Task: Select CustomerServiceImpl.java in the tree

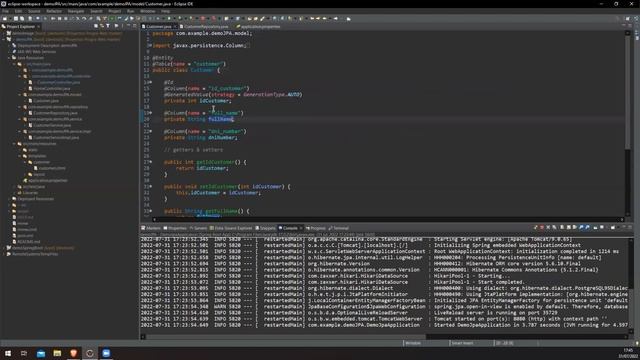Action: tap(56, 138)
